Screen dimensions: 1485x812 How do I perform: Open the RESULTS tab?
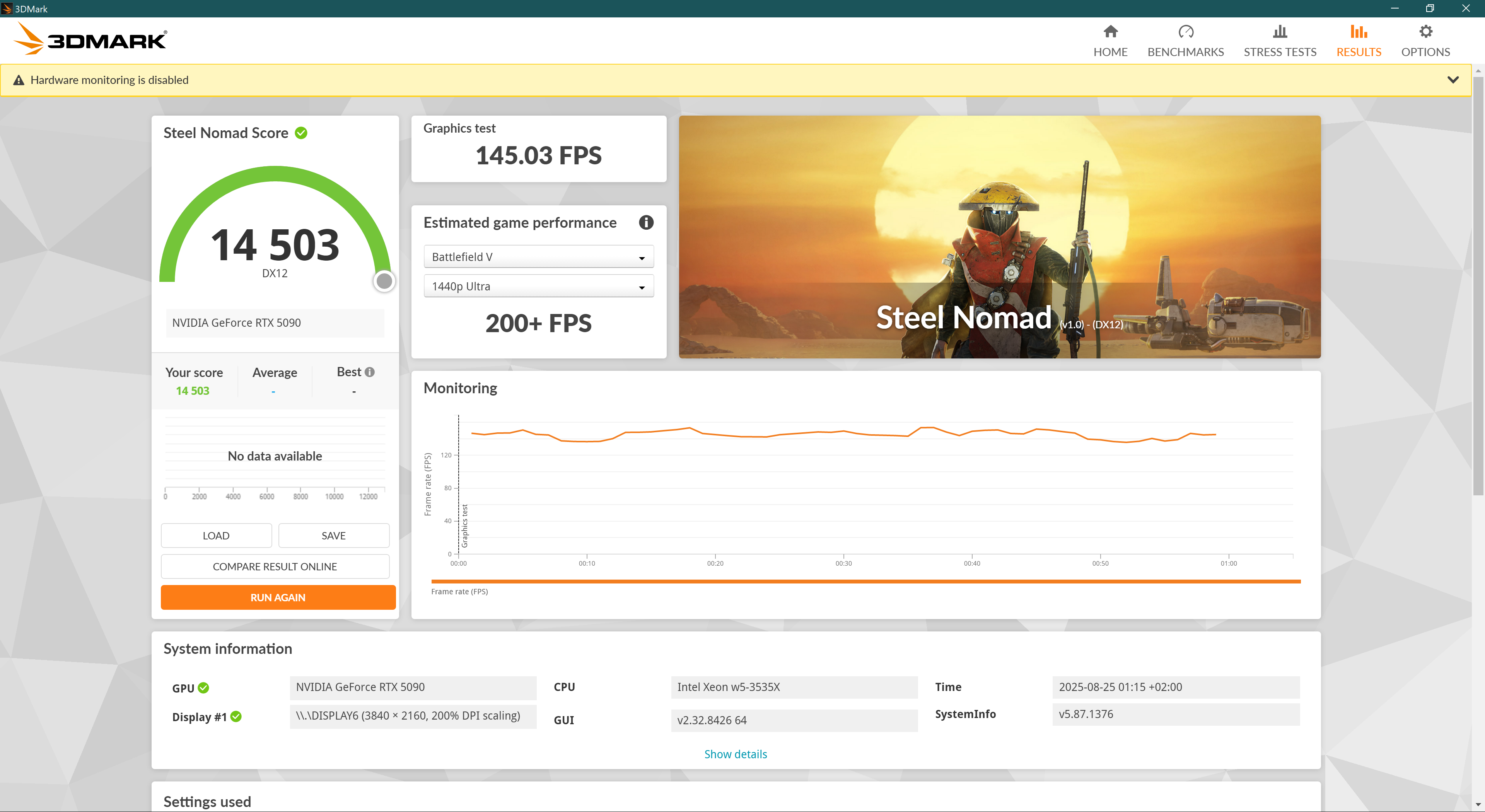(1358, 41)
